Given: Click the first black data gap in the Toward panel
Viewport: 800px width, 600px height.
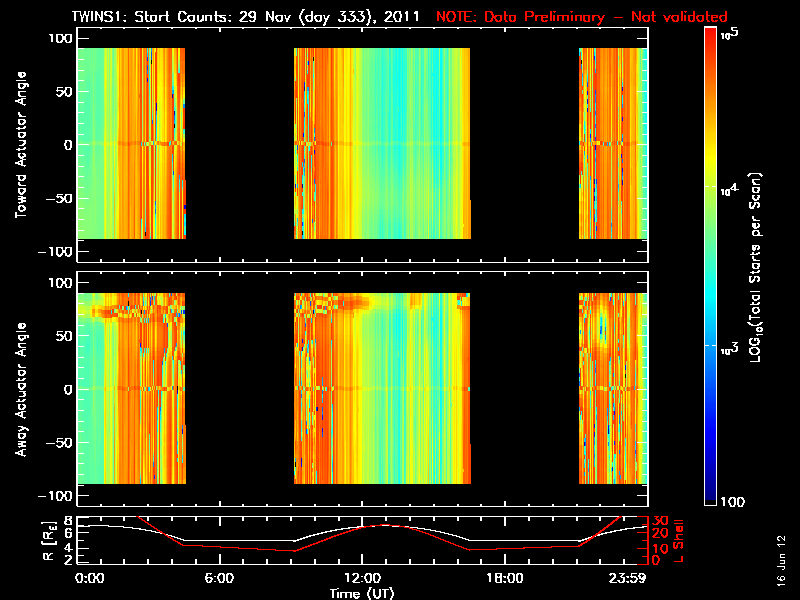Looking at the screenshot, I should point(239,144).
